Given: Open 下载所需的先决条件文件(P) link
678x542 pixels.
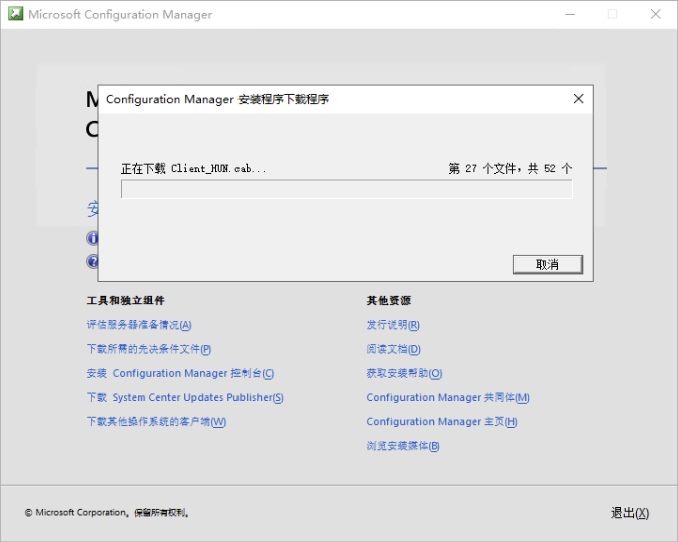Looking at the screenshot, I should coord(149,349).
